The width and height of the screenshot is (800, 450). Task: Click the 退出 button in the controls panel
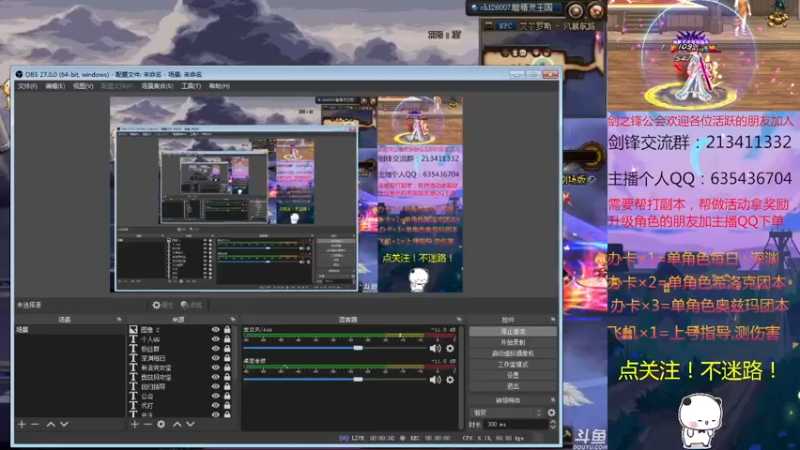(513, 386)
